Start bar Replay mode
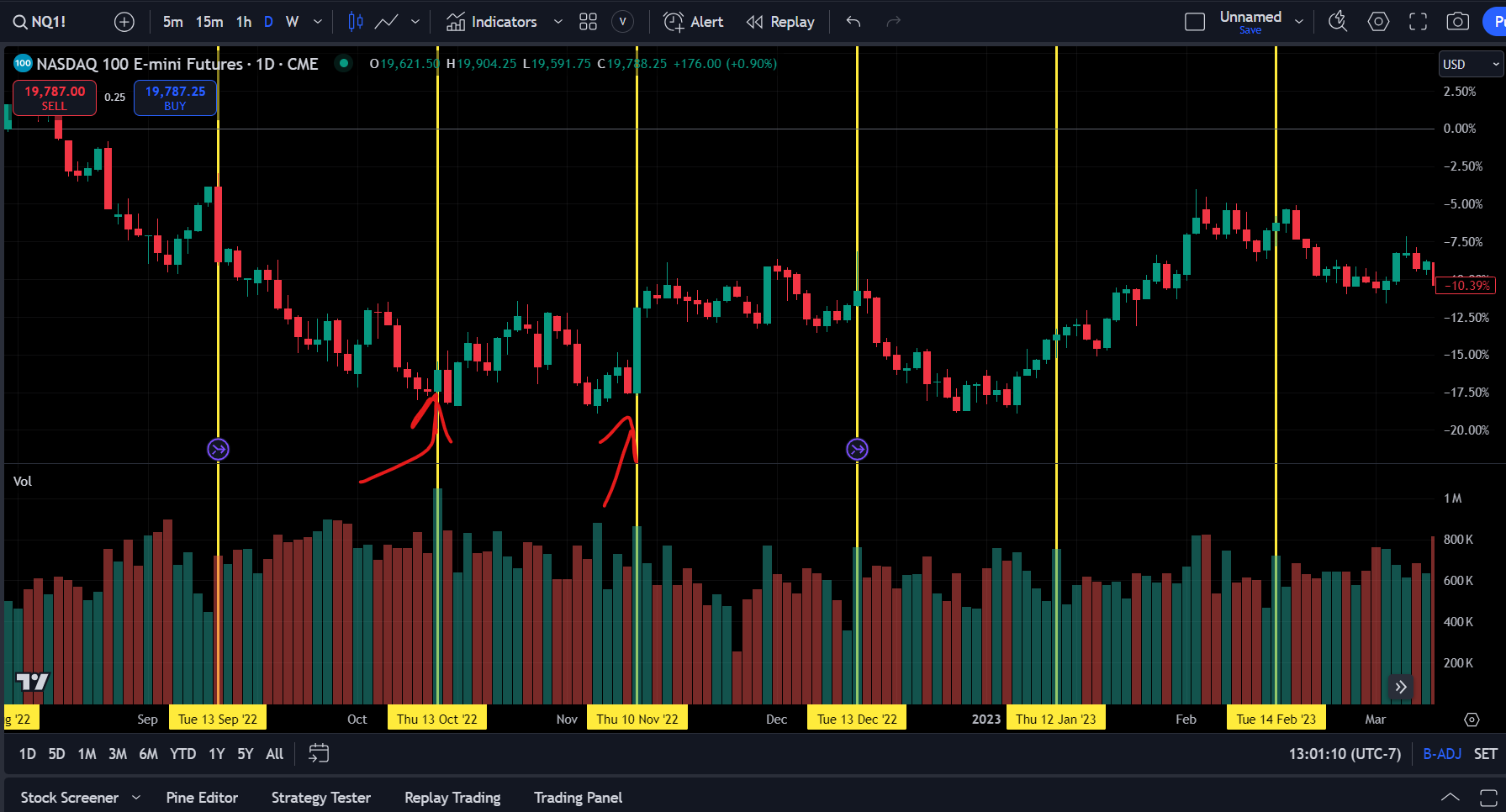Image resolution: width=1506 pixels, height=812 pixels. tap(780, 22)
